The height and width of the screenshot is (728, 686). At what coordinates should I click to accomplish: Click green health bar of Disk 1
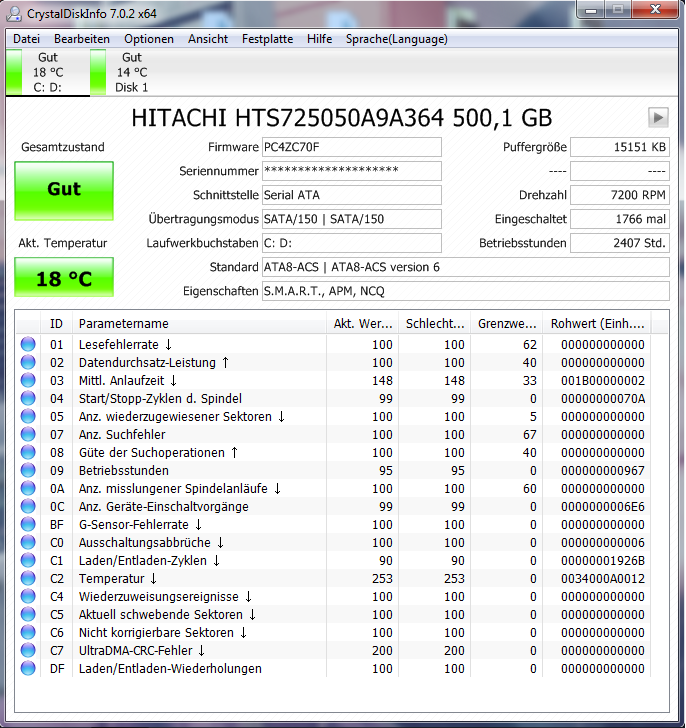click(98, 72)
